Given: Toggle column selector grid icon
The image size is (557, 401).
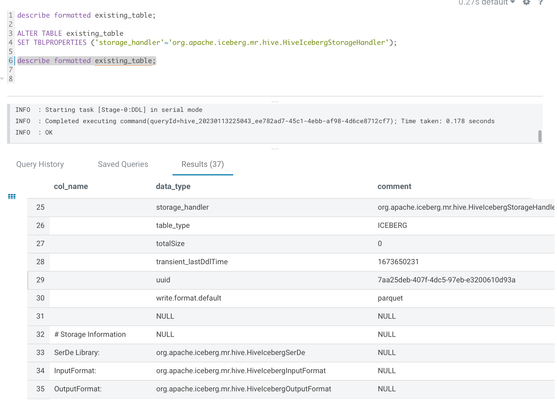Looking at the screenshot, I should click(x=12, y=196).
